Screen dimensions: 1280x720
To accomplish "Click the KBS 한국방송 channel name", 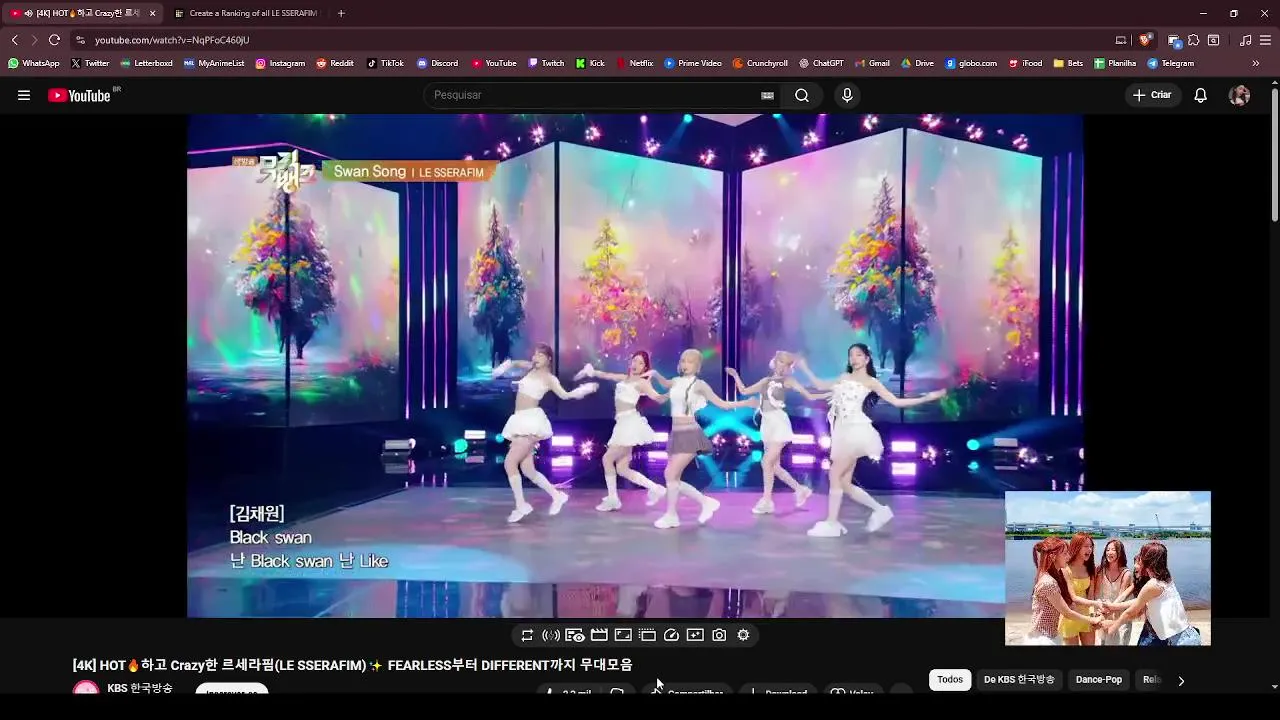I will coord(140,688).
